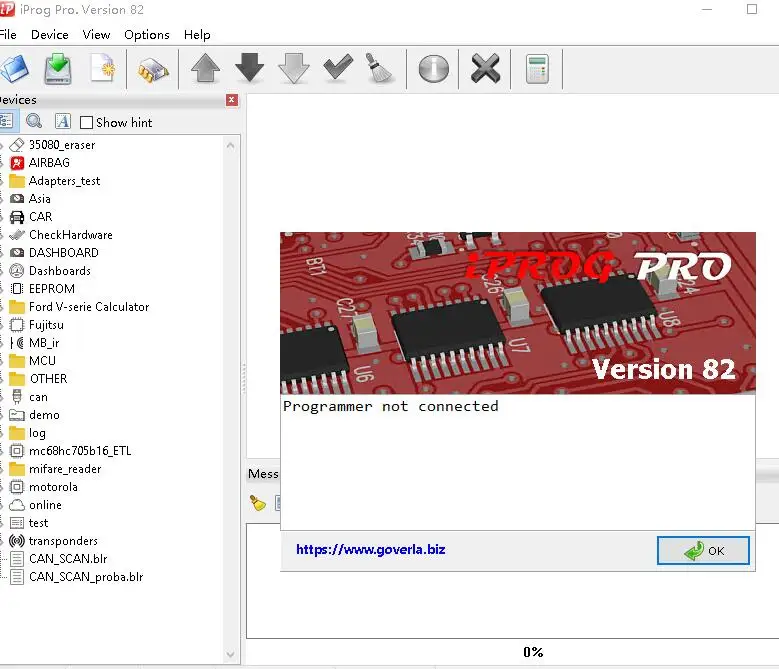Select the Asia tree item
This screenshot has height=669, width=779.
tap(39, 199)
